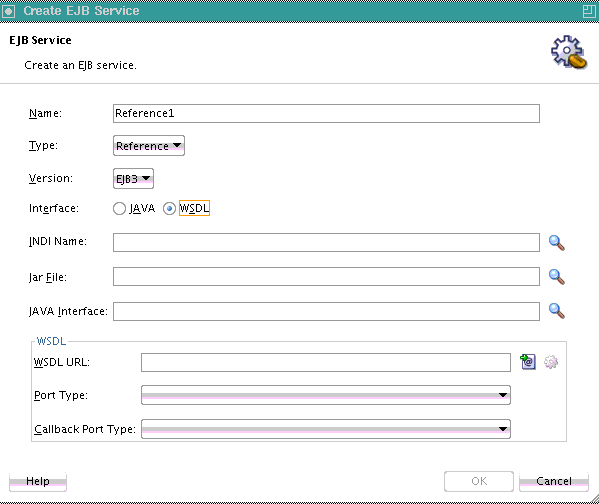This screenshot has height=504, width=599.
Task: Click the EJB Service gear icon in header
Action: [568, 52]
